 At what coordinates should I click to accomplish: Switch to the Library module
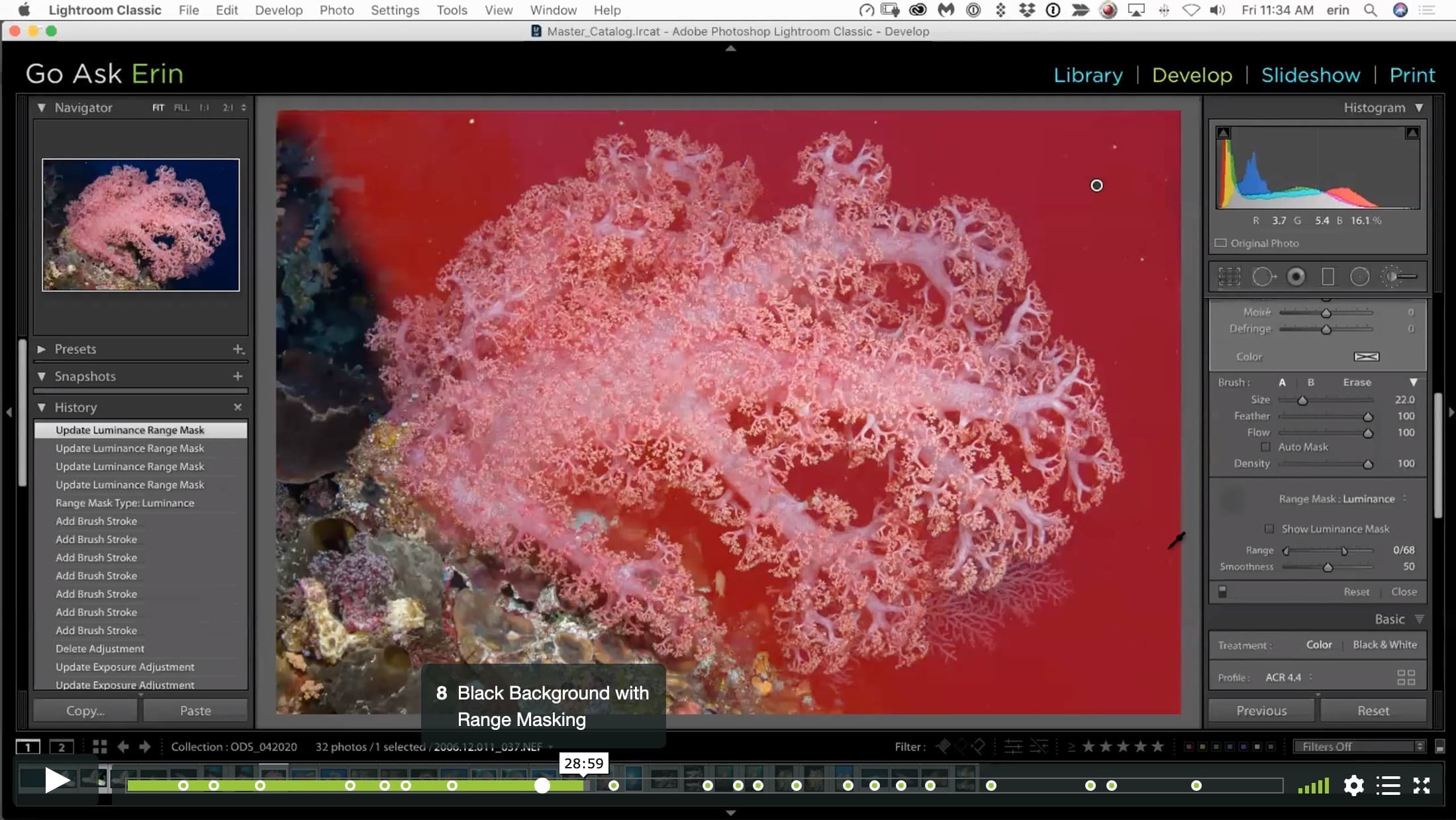click(1088, 75)
